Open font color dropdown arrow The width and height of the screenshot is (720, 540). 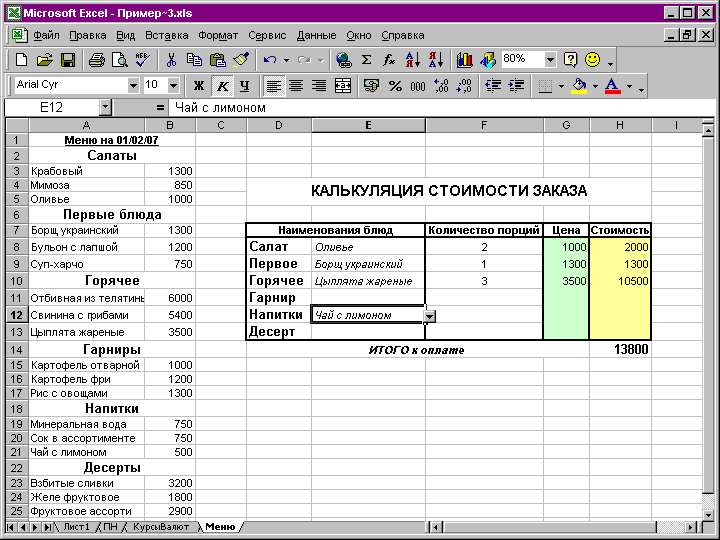(x=630, y=86)
